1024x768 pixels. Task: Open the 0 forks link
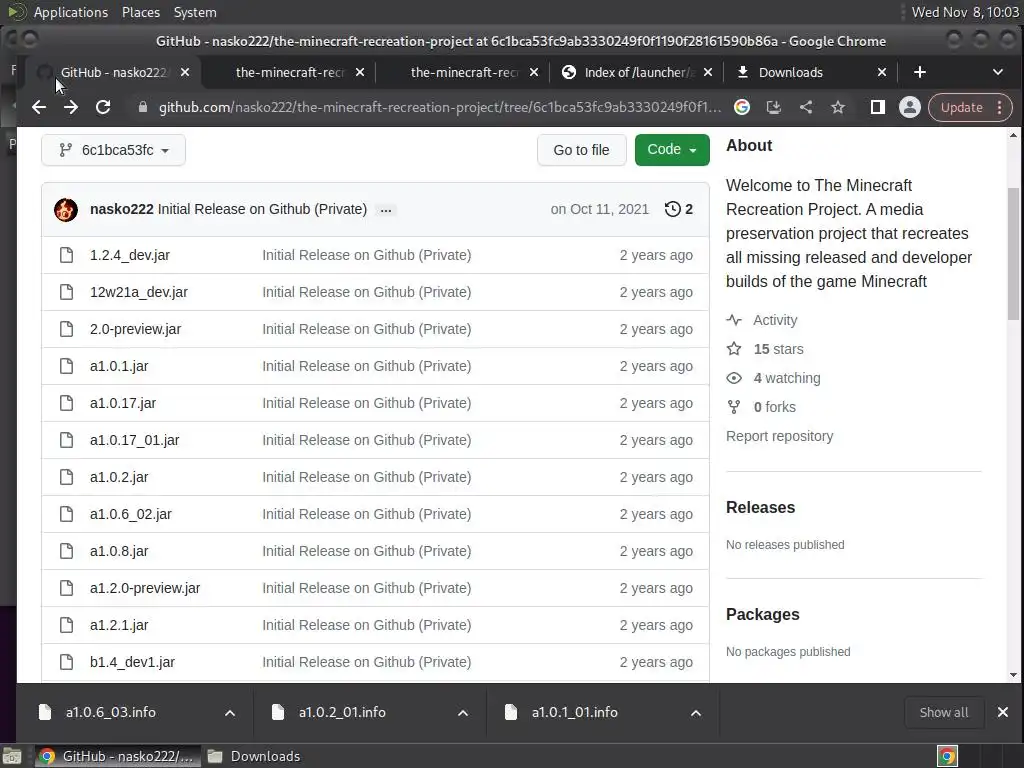click(775, 407)
